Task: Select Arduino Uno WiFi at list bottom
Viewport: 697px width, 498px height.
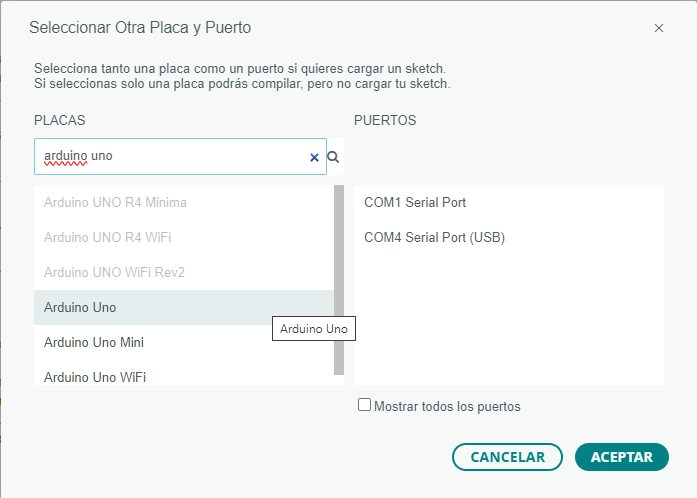Action: [95, 377]
